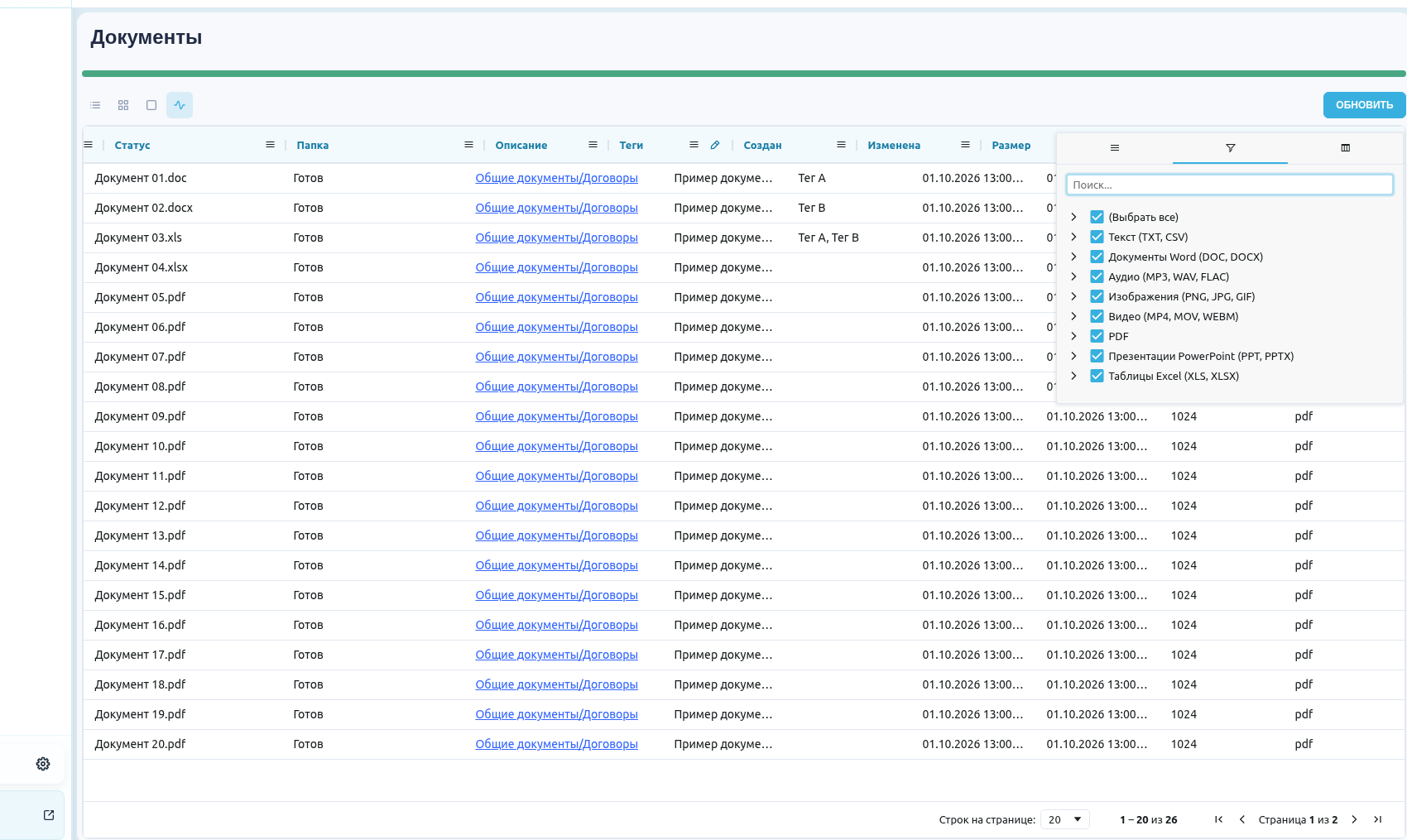1407x840 pixels.
Task: Uncheck the (Выбрать все) checkbox
Action: pos(1097,217)
